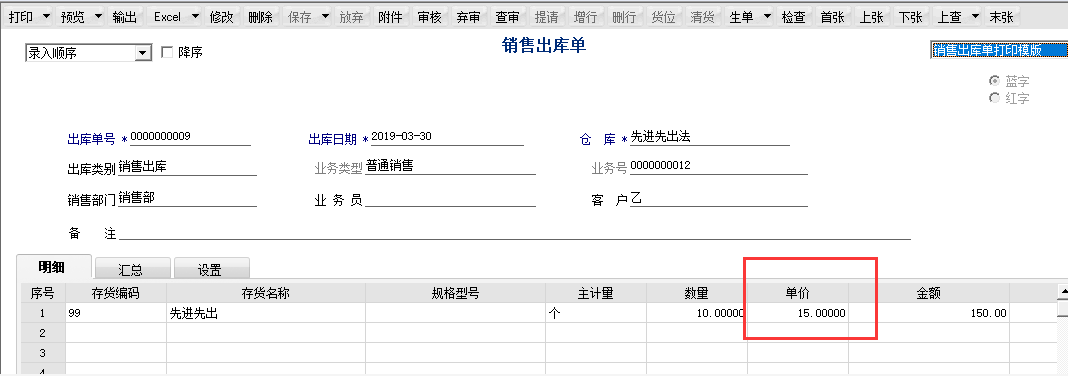Screen dimensions: 1068x376
Task: Expand the 打印 dropdown arrow
Action: (x=46, y=17)
